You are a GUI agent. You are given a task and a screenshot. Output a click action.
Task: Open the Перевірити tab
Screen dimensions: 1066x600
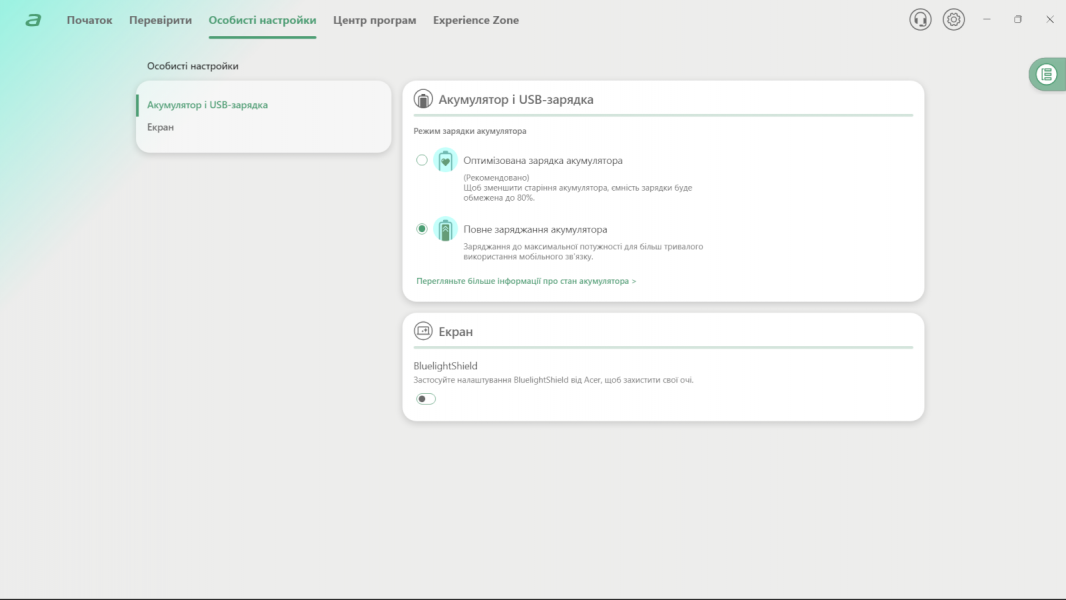160,20
